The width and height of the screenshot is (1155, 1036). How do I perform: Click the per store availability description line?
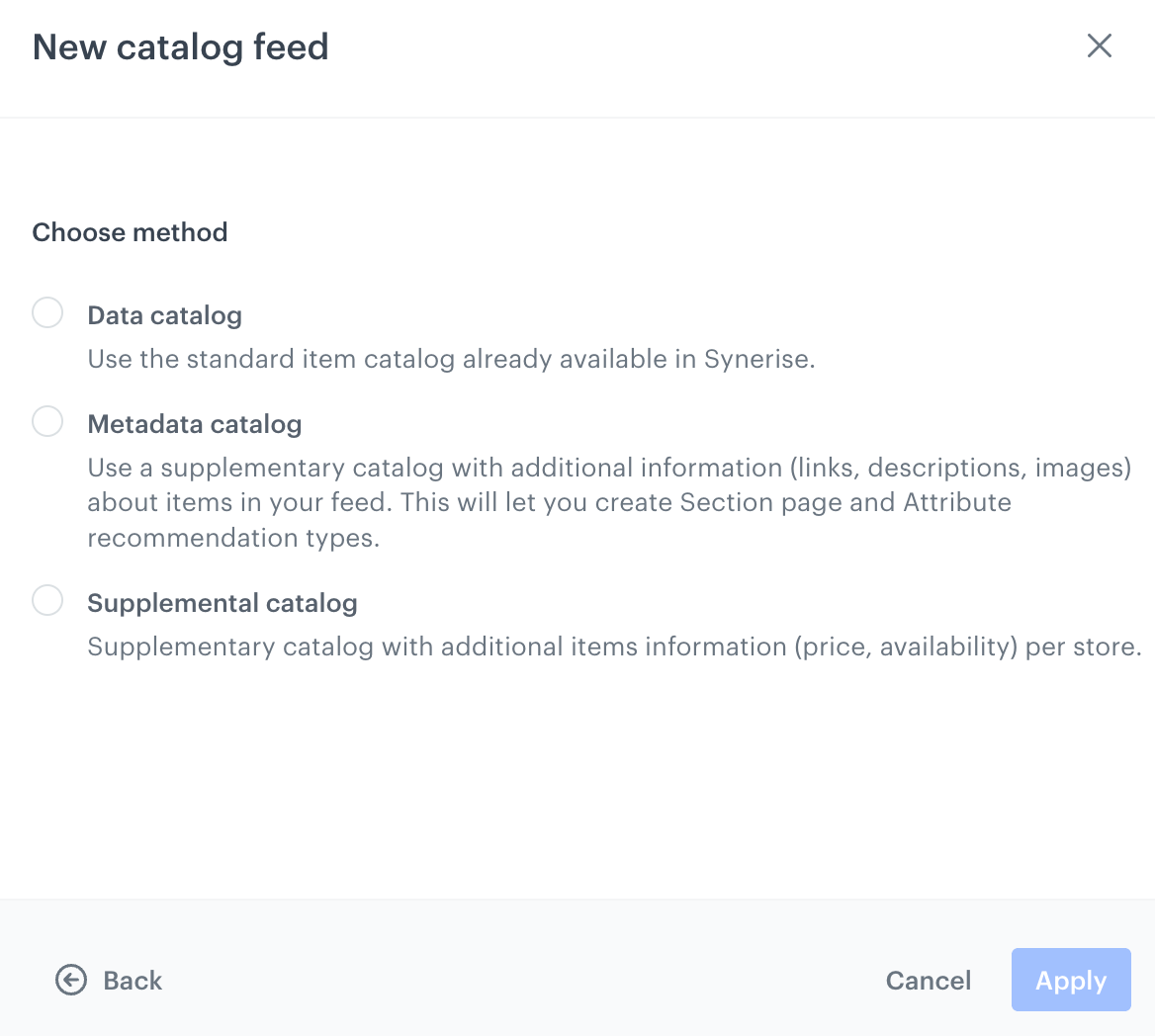tap(614, 647)
